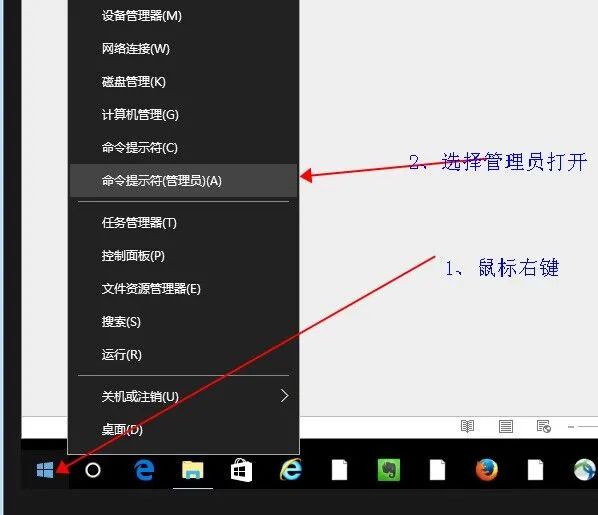The image size is (598, 515).
Task: Click blank document icon between Evernote and Firefox
Action: (x=437, y=470)
